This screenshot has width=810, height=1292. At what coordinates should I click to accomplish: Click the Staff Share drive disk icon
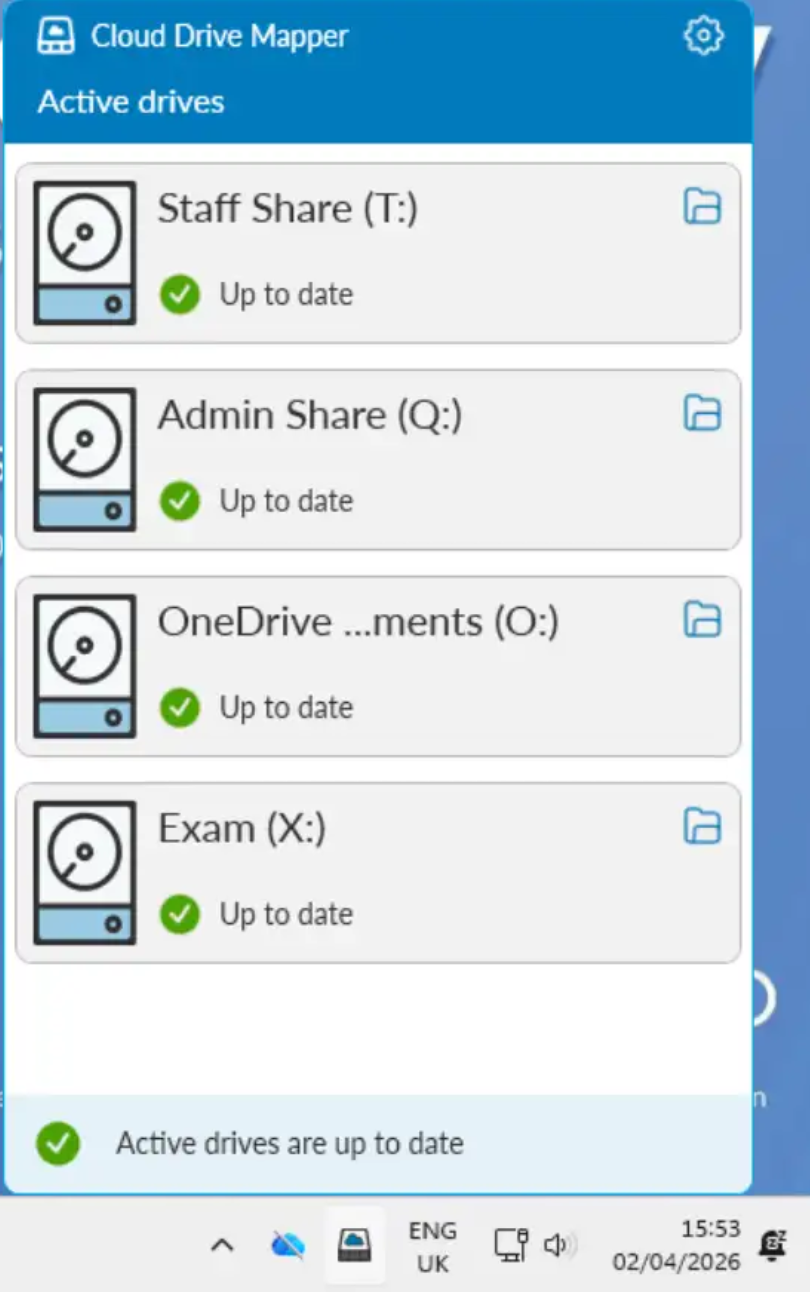[85, 252]
